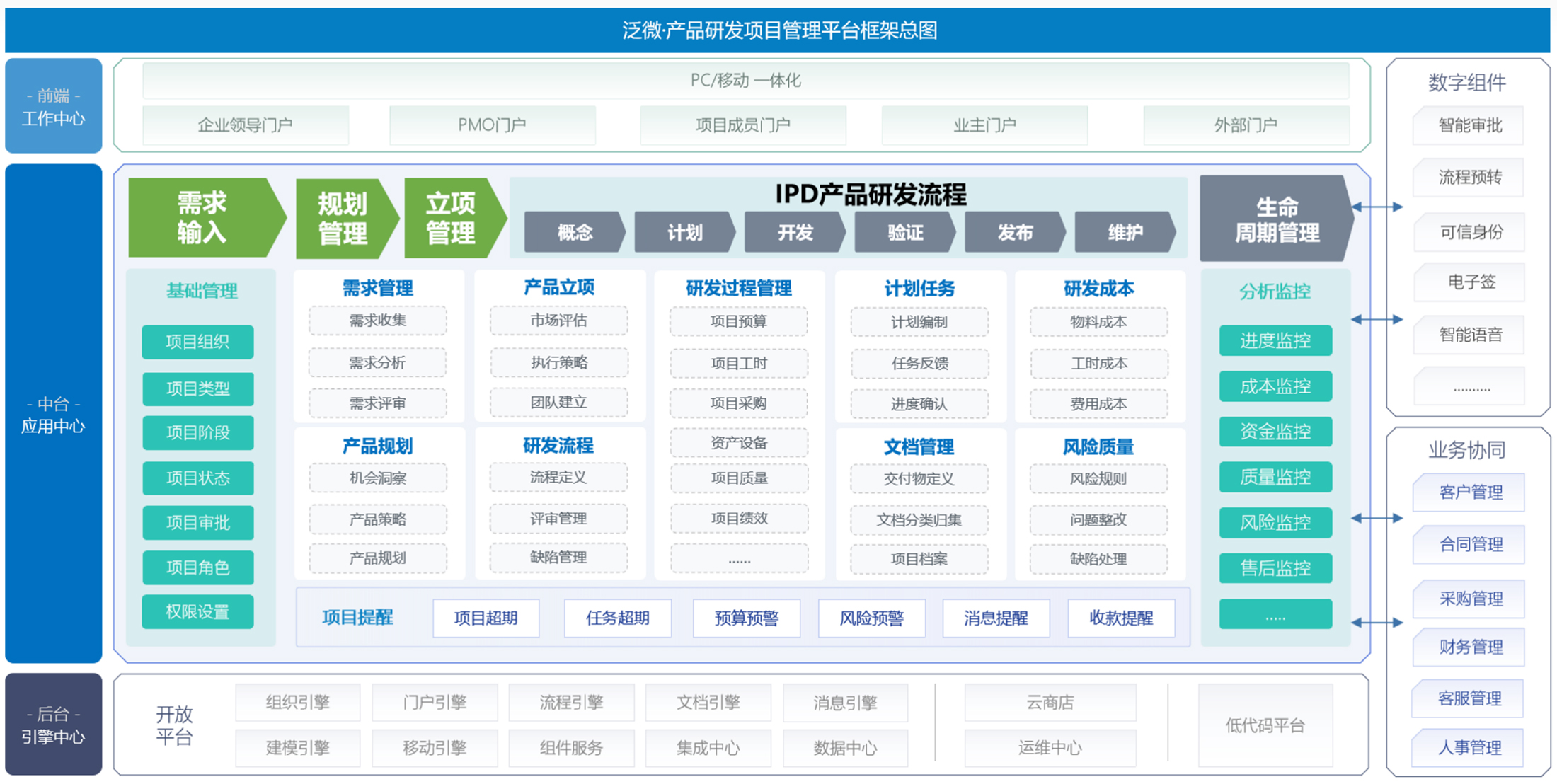Open the 权限设置 teal button

pos(197,612)
